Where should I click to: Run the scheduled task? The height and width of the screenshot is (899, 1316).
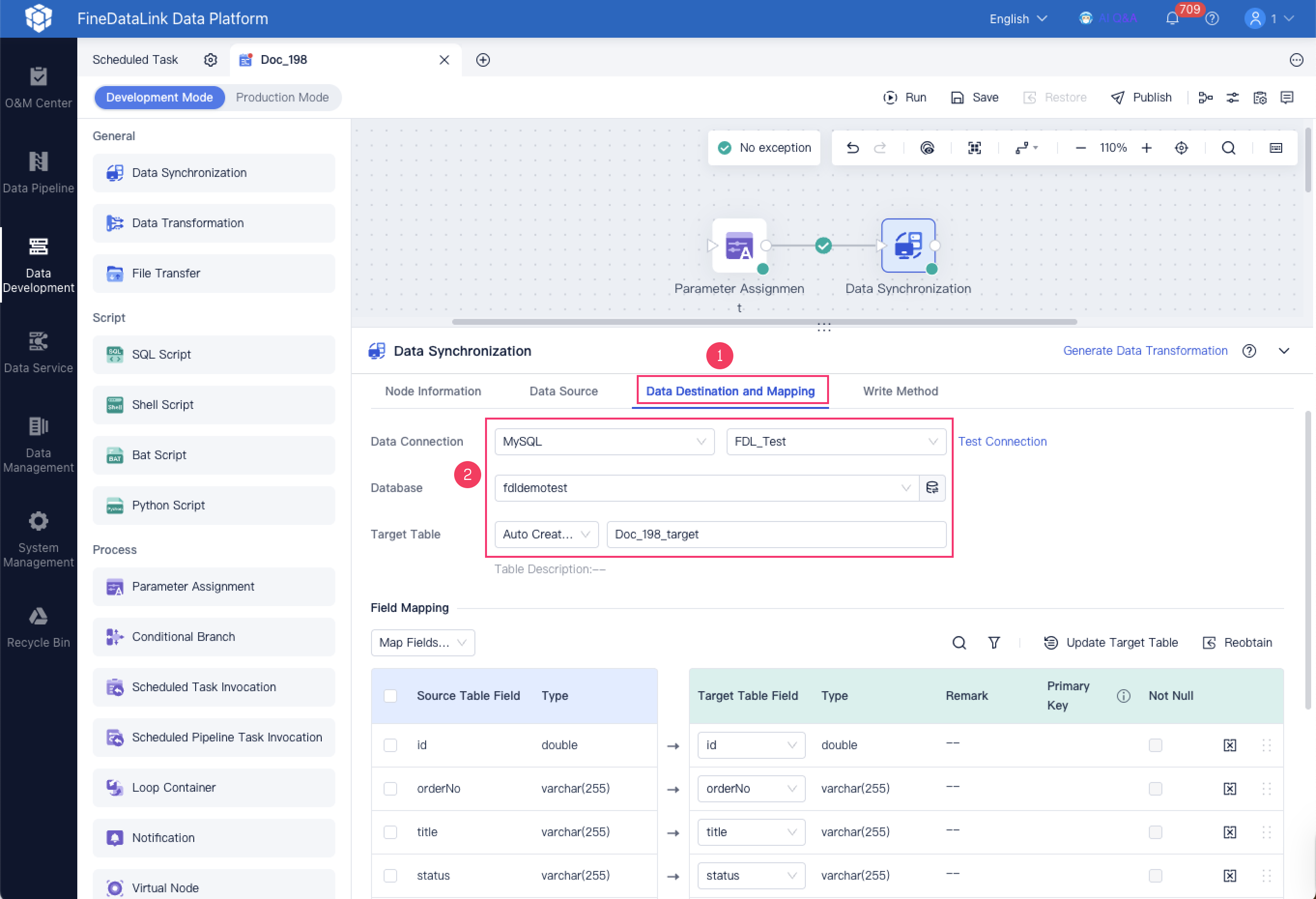point(904,98)
